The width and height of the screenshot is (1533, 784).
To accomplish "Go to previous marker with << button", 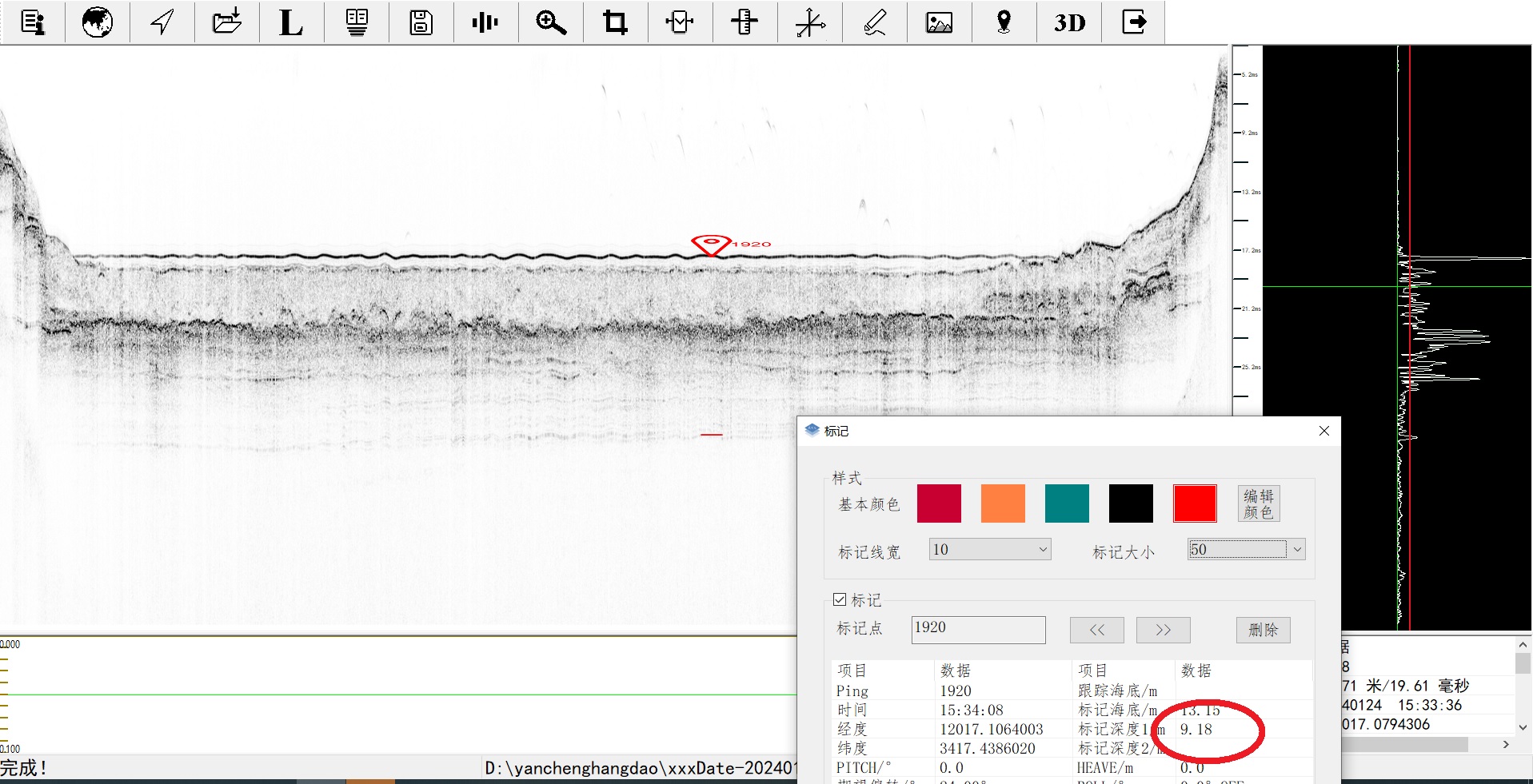I will (1096, 630).
